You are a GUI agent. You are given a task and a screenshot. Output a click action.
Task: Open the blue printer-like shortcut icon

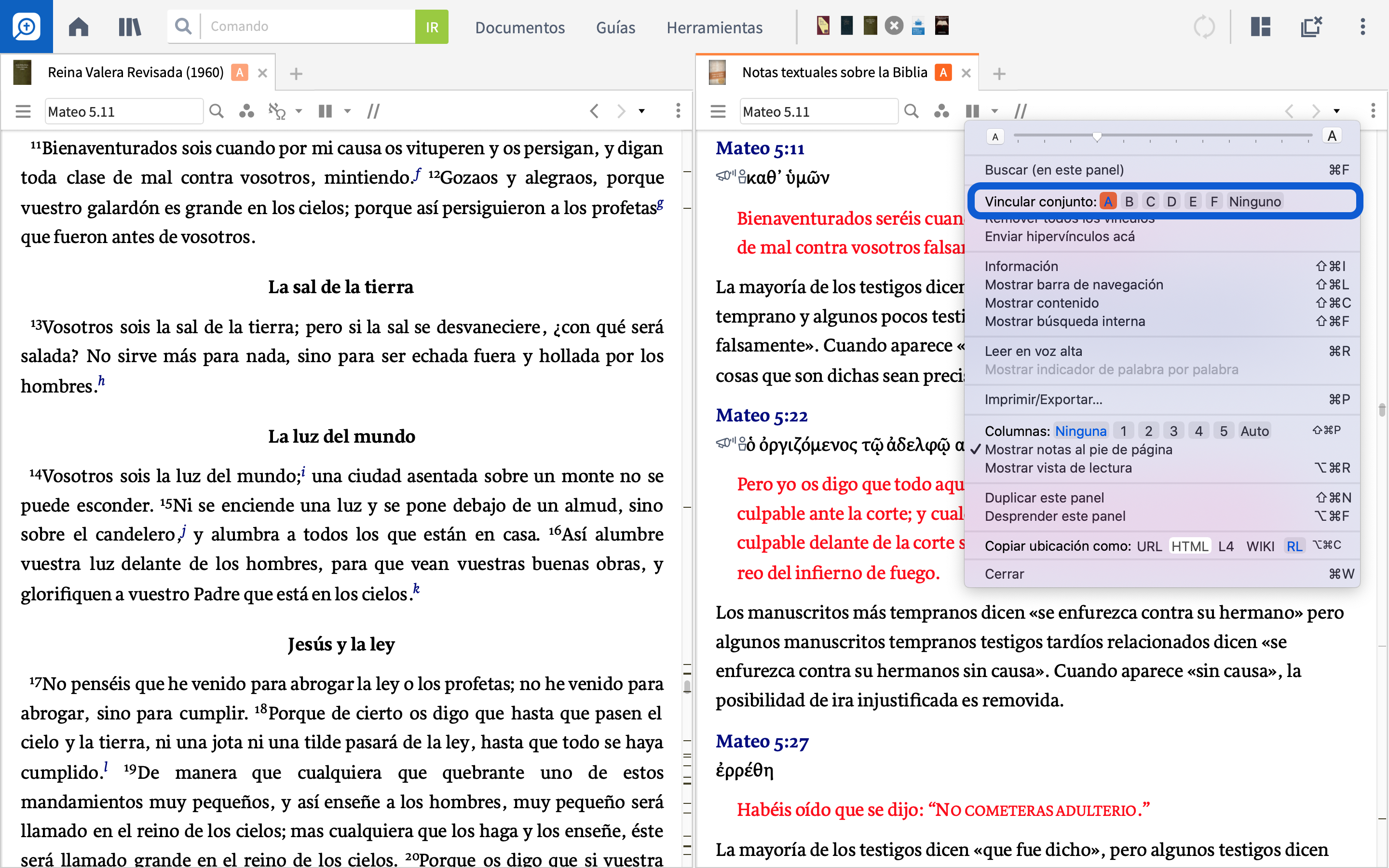(x=918, y=26)
